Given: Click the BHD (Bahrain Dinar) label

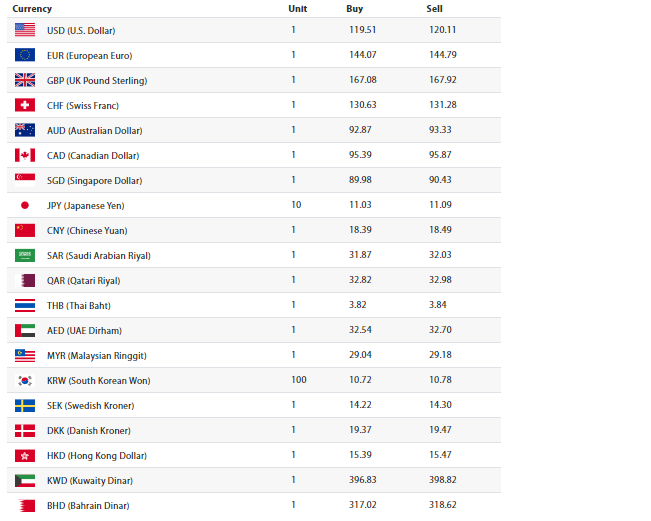Looking at the screenshot, I should click(x=88, y=505).
